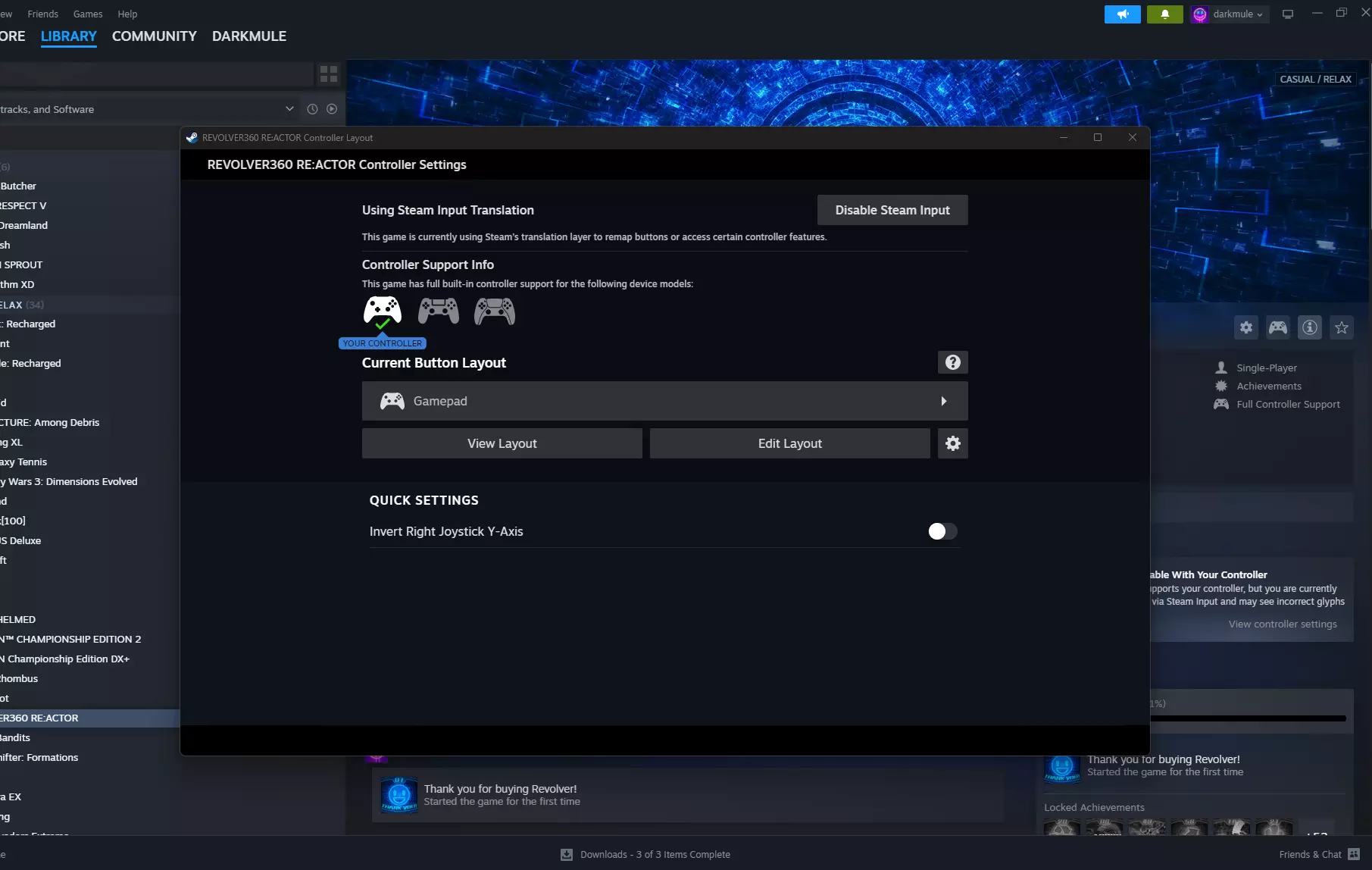The height and width of the screenshot is (870, 1372).
Task: Close the Controller Layout dialog
Action: 1133,137
